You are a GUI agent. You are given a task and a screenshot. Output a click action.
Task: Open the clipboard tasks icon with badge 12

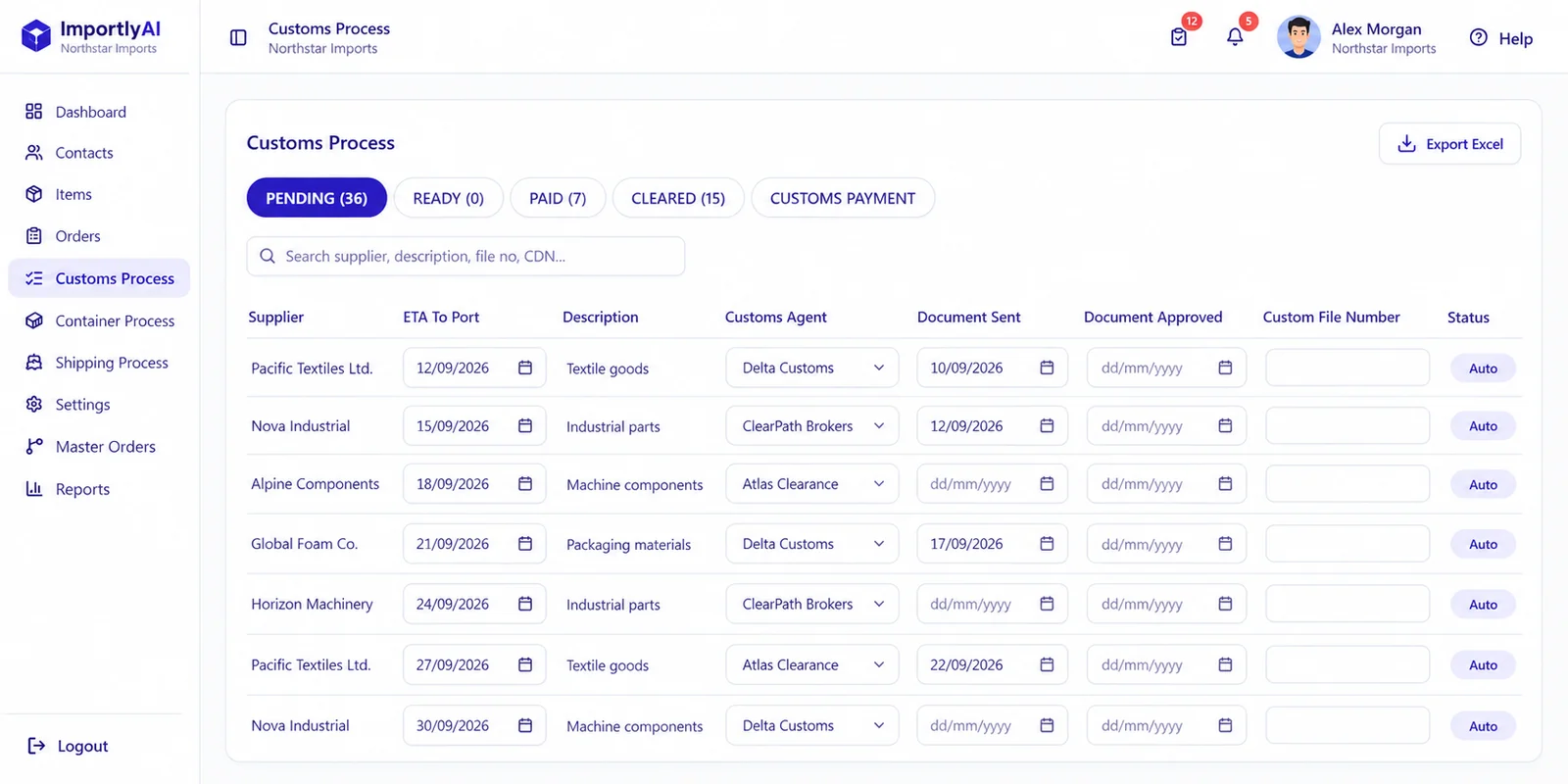(1179, 37)
